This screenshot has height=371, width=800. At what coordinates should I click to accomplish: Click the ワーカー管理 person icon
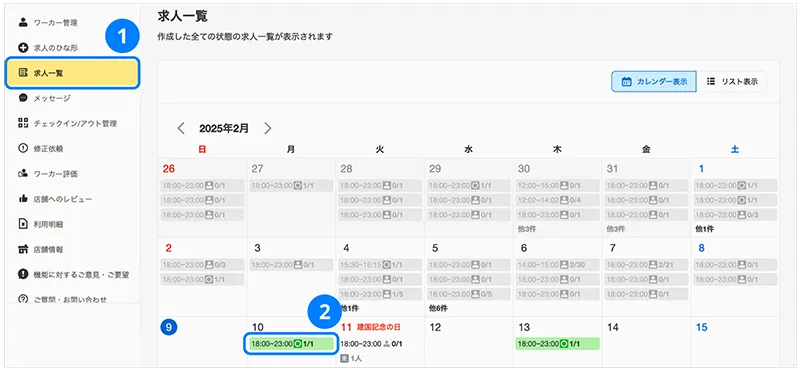coord(22,22)
